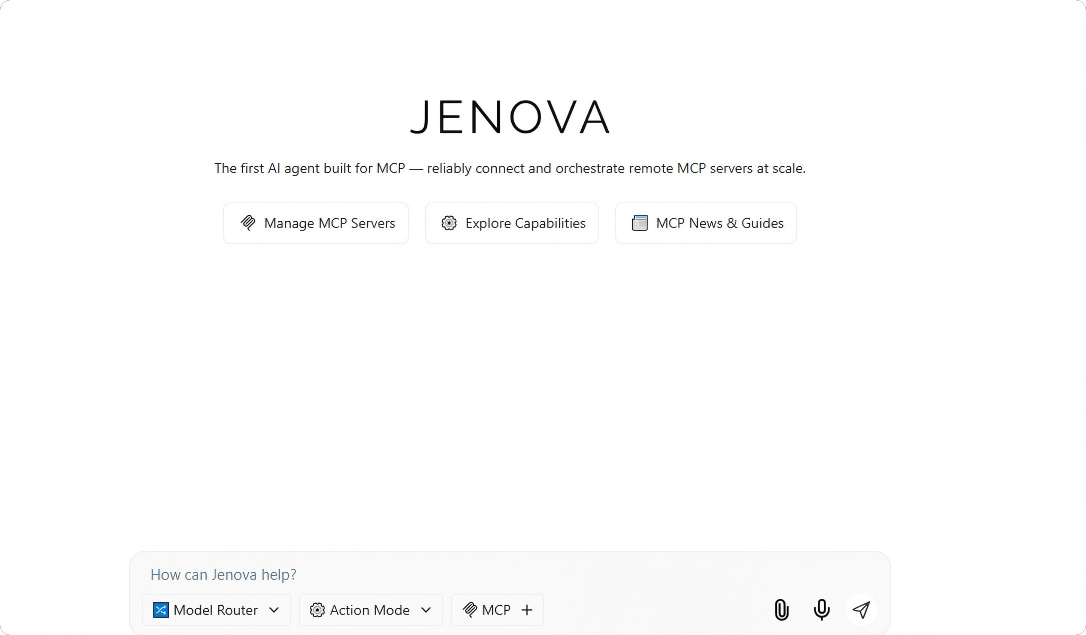The image size is (1086, 635).
Task: Click the MCP logo icon in the input bar
Action: pyautogui.click(x=469, y=610)
